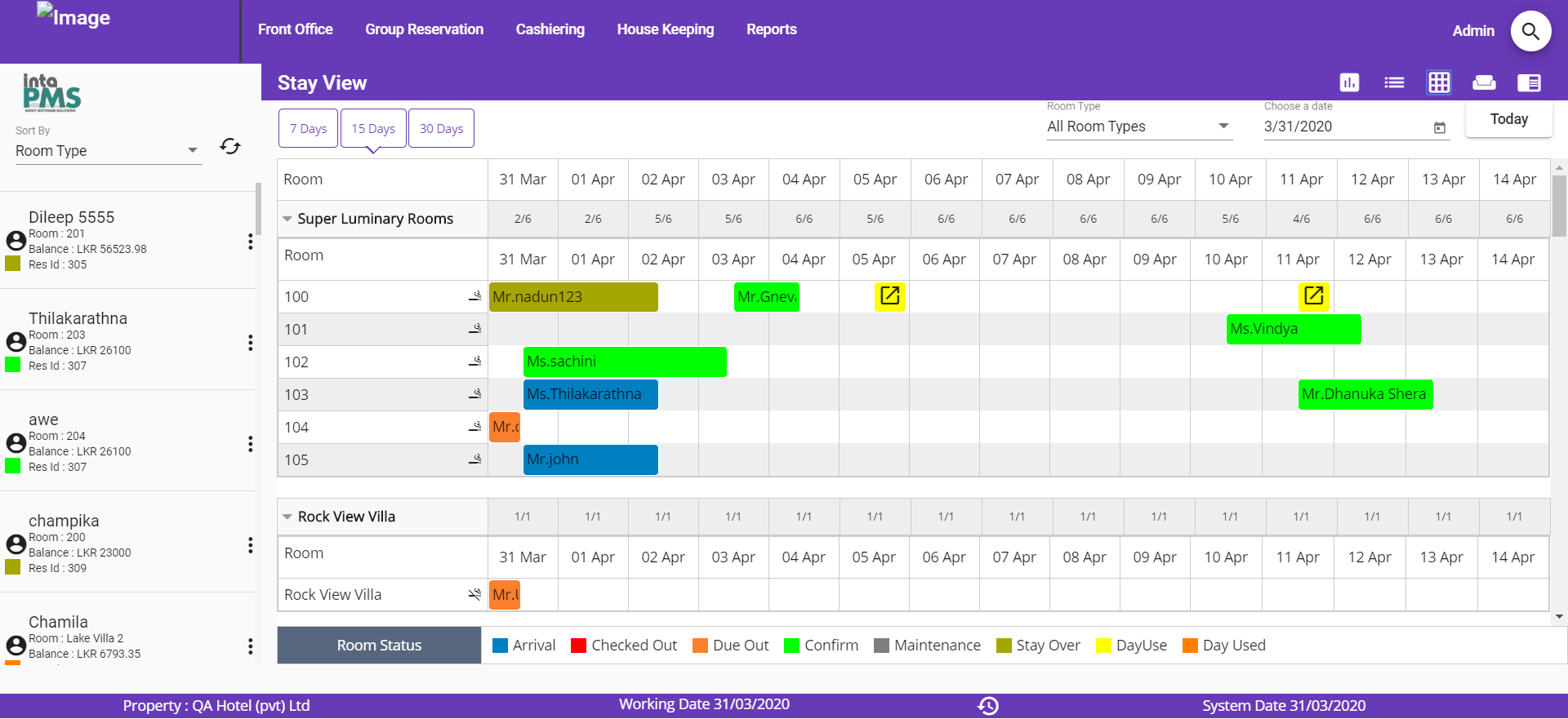Open the day-use booking icon on 05 Apr
Image resolution: width=1568 pixels, height=719 pixels.
click(889, 296)
